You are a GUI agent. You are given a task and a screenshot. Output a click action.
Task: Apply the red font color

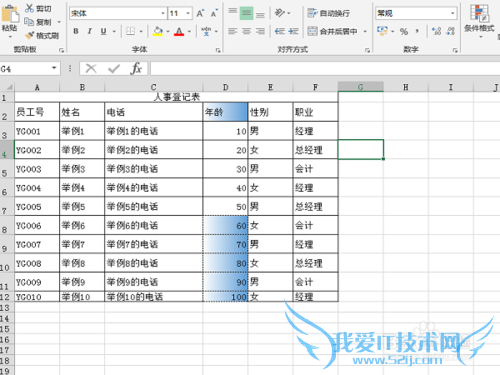(x=179, y=31)
